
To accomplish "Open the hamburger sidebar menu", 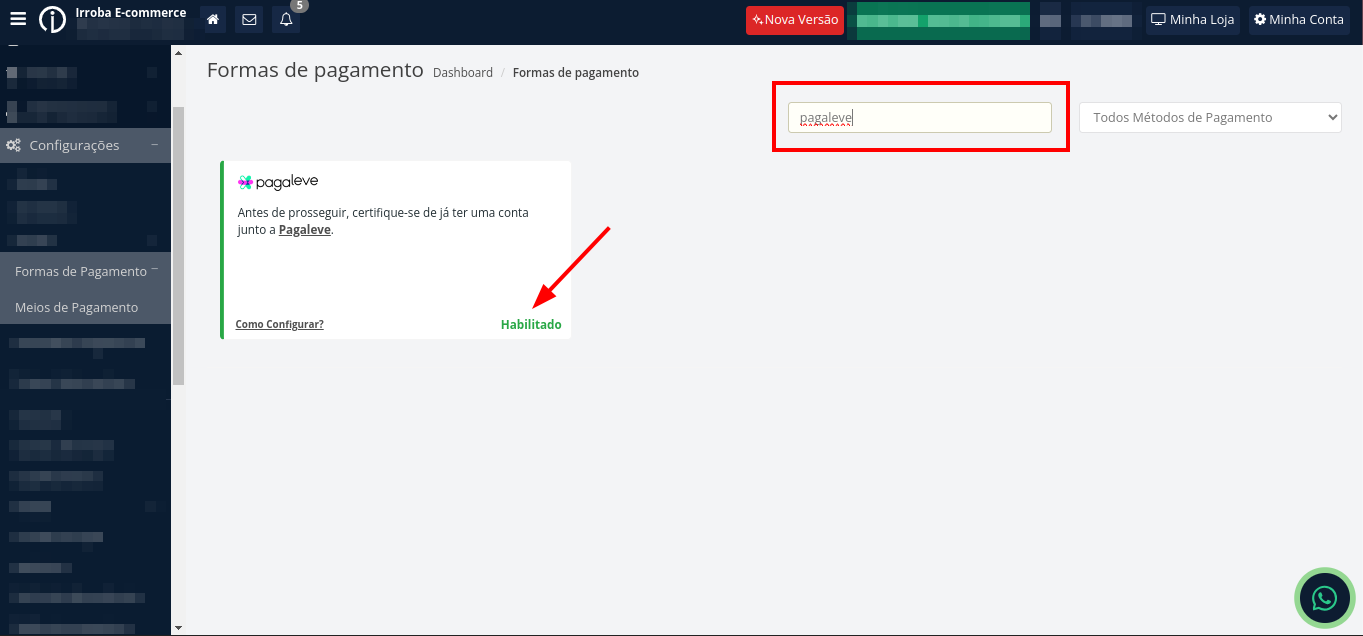I will [x=18, y=19].
